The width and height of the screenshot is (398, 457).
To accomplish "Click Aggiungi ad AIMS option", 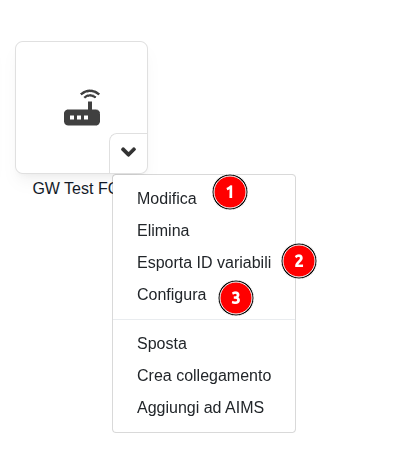I will point(200,407).
